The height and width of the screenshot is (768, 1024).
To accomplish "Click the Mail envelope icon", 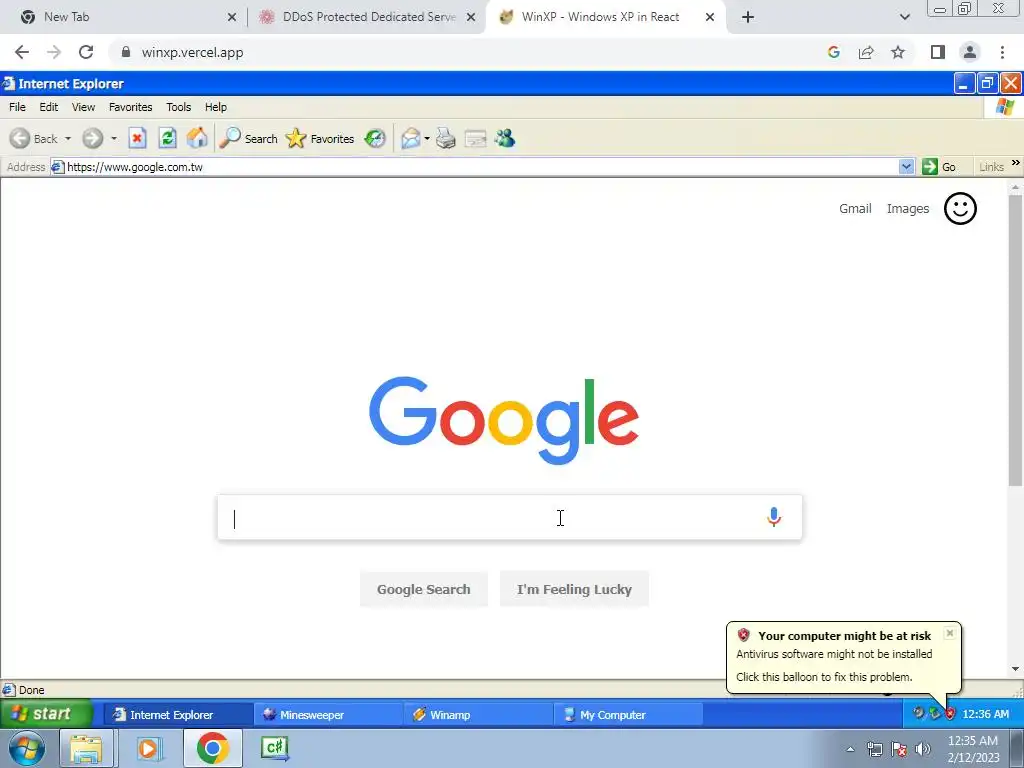I will pos(411,138).
